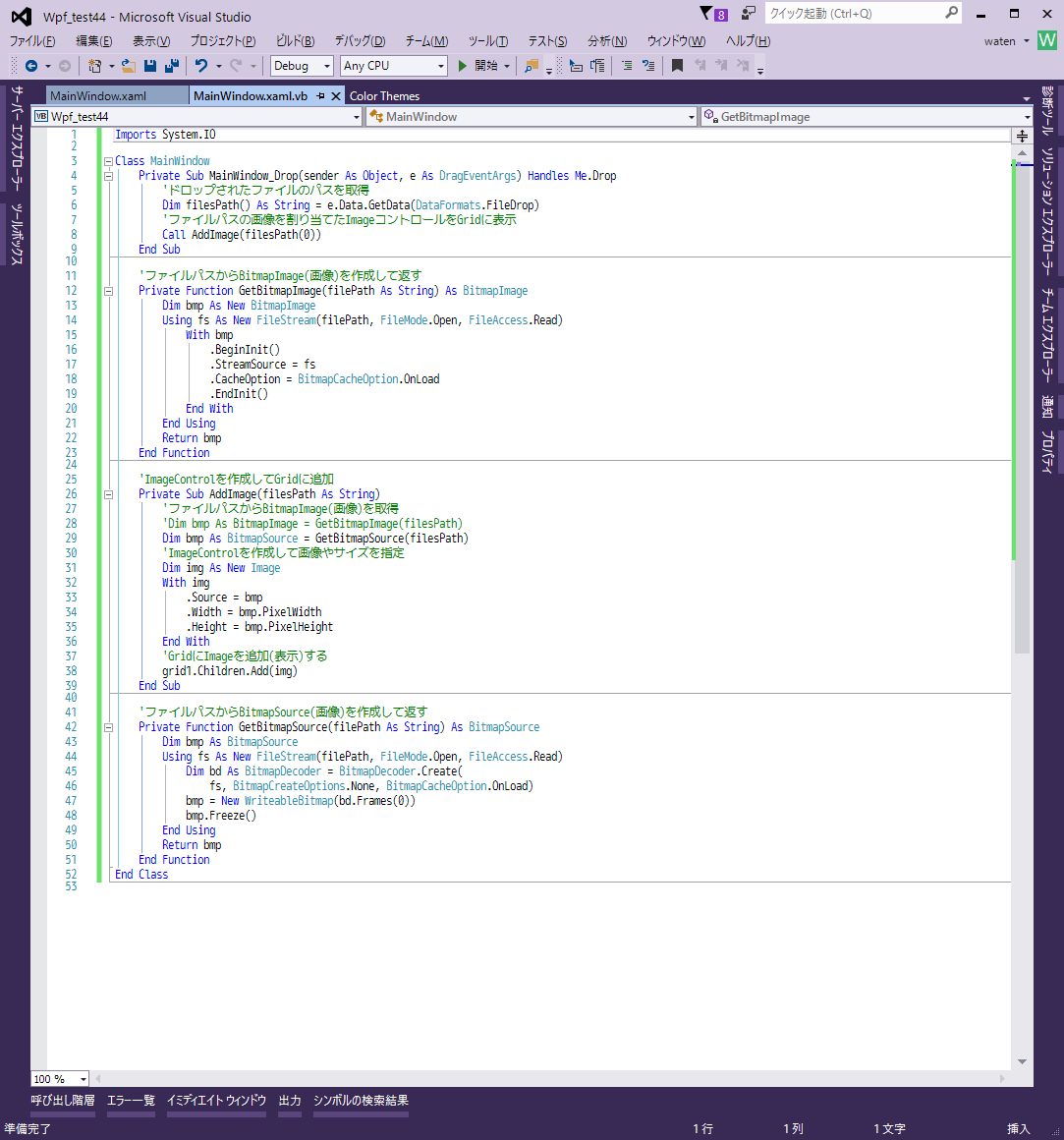The width and height of the screenshot is (1064, 1140).
Task: Click the Save All double-floppy icon
Action: pyautogui.click(x=172, y=66)
